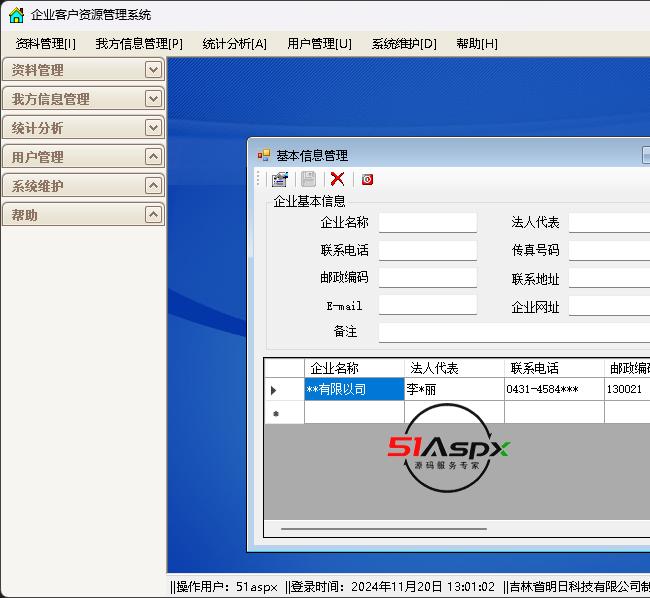This screenshot has height=598, width=650.
Task: Click the 联系电话 column header in grid
Action: [x=554, y=368]
